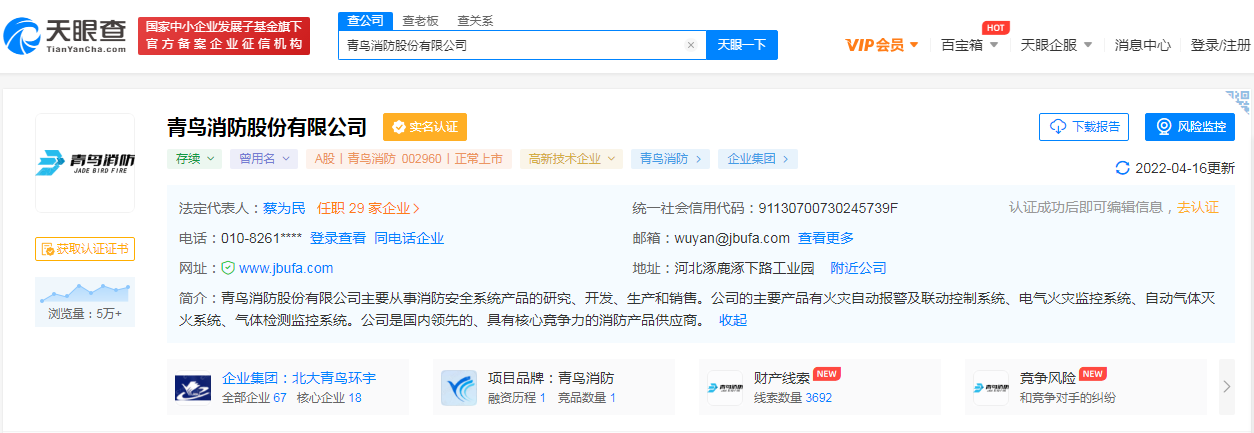Click legal representative 蔡为民 link
Image resolution: width=1254 pixels, height=433 pixels.
(285, 208)
